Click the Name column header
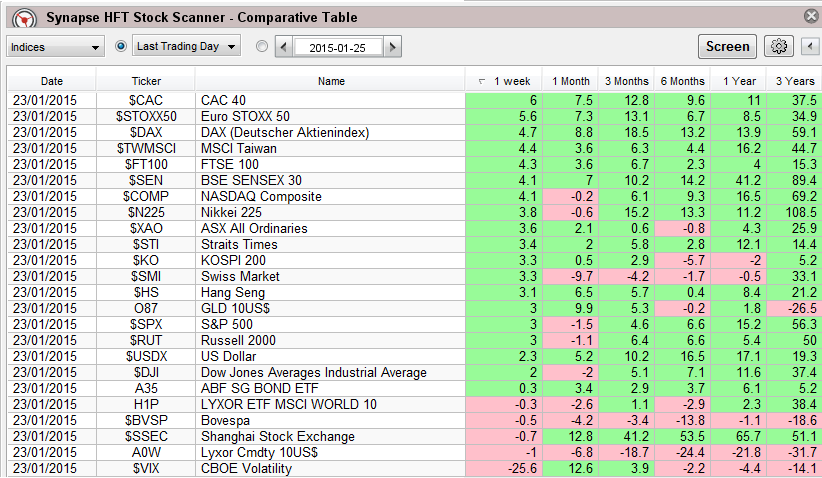The width and height of the screenshot is (822, 478). [330, 81]
